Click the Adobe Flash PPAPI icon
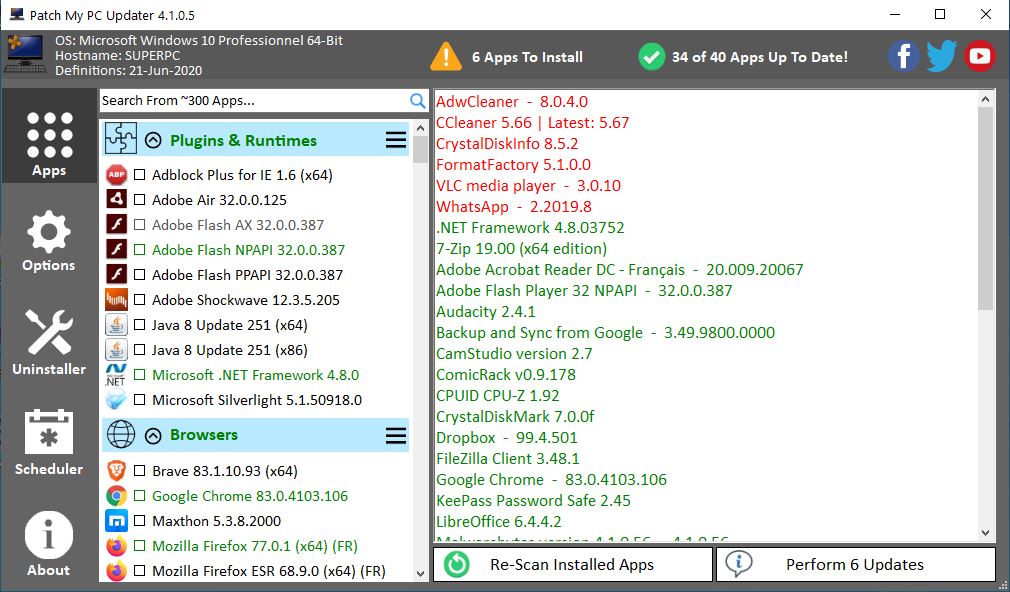 coord(117,274)
